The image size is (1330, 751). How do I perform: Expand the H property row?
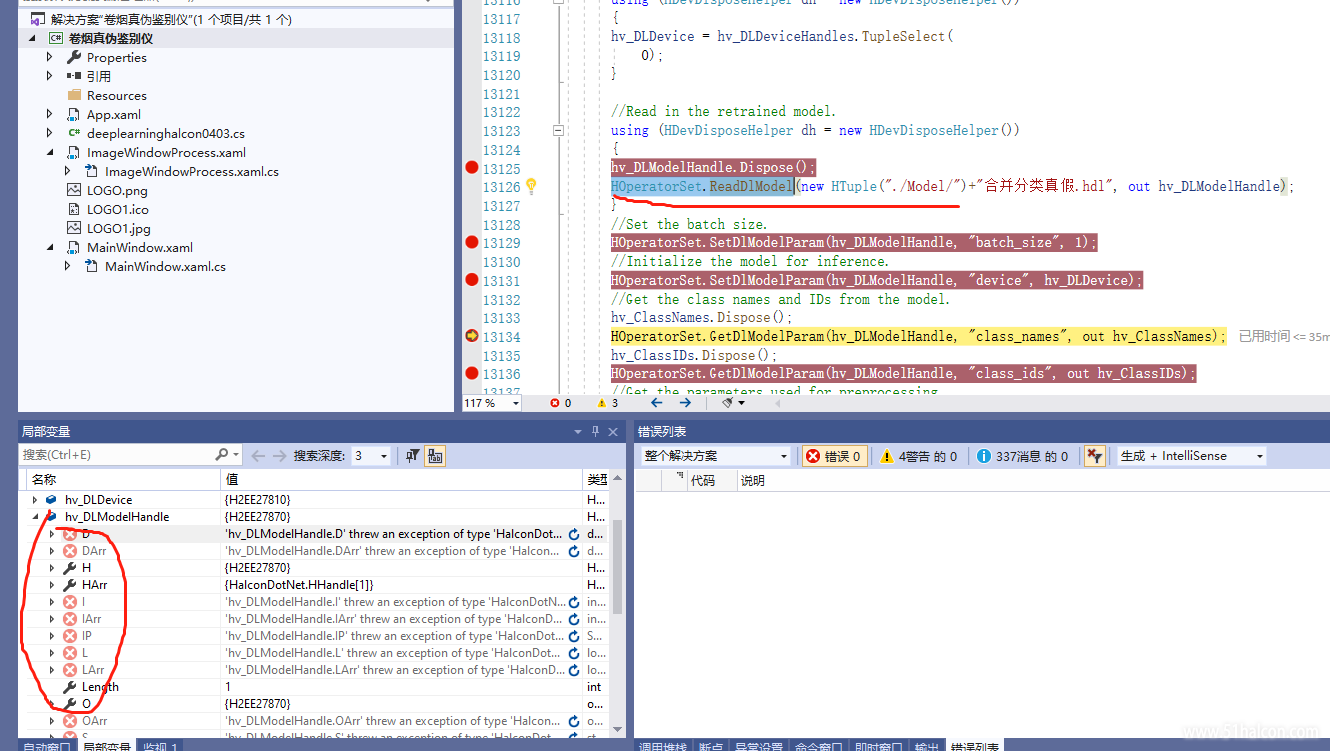(52, 568)
